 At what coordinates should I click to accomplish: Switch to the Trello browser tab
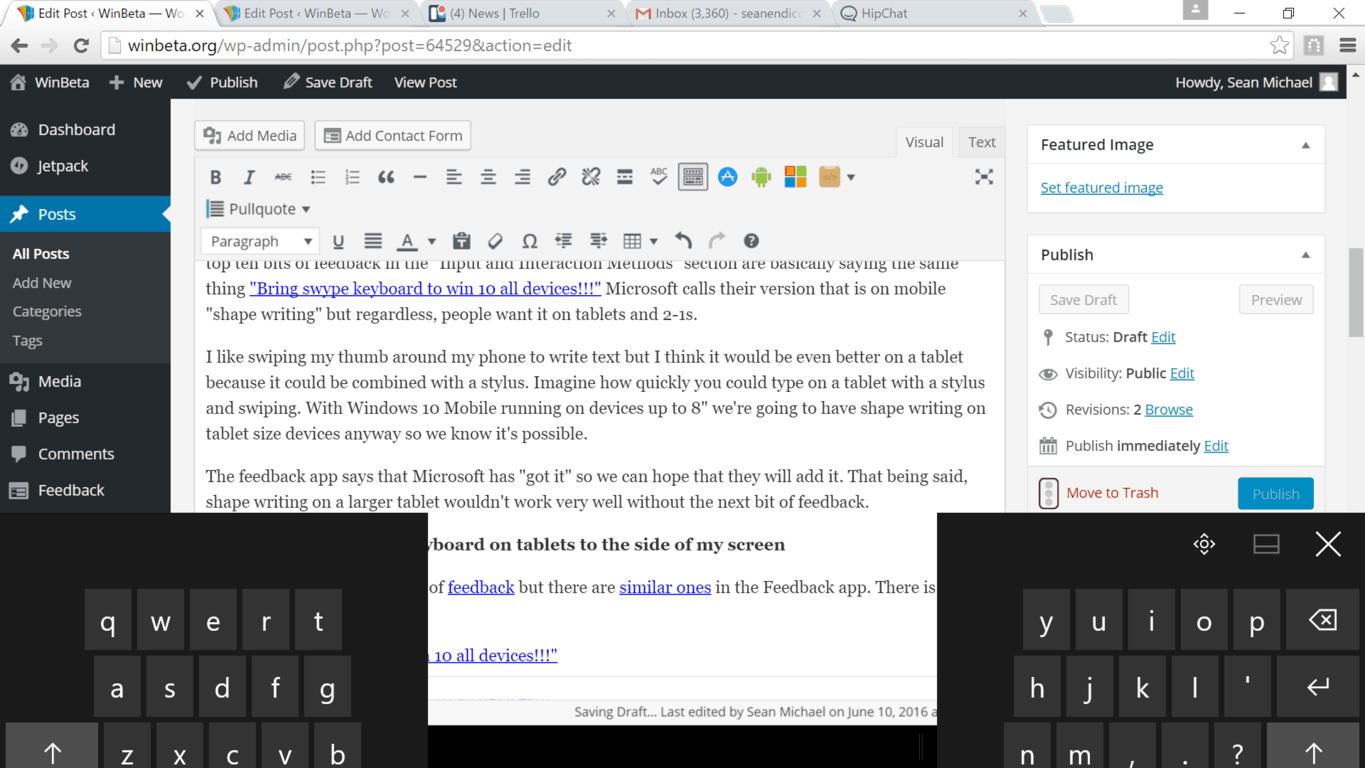click(x=522, y=14)
